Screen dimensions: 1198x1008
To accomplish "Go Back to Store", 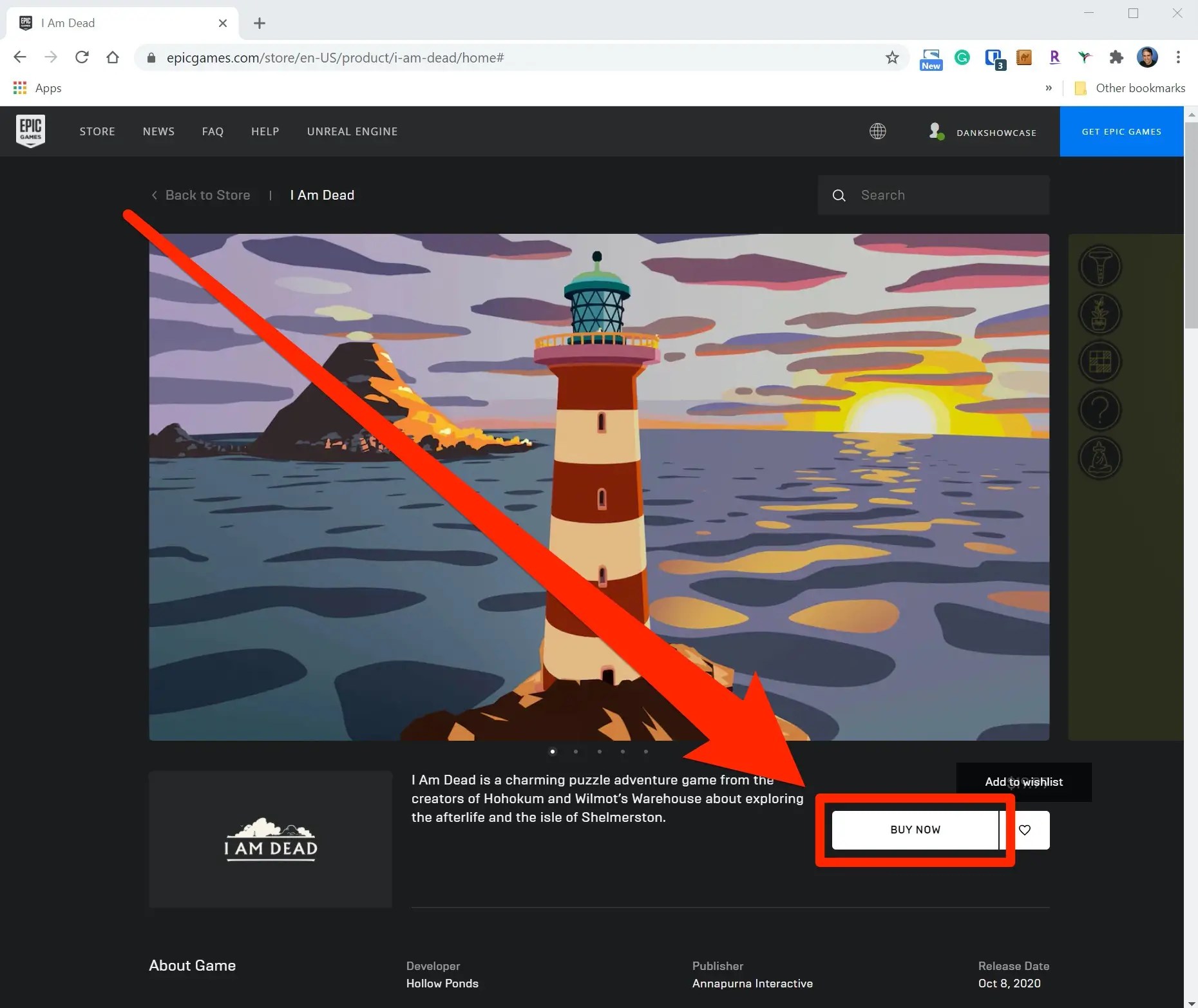I will (201, 195).
